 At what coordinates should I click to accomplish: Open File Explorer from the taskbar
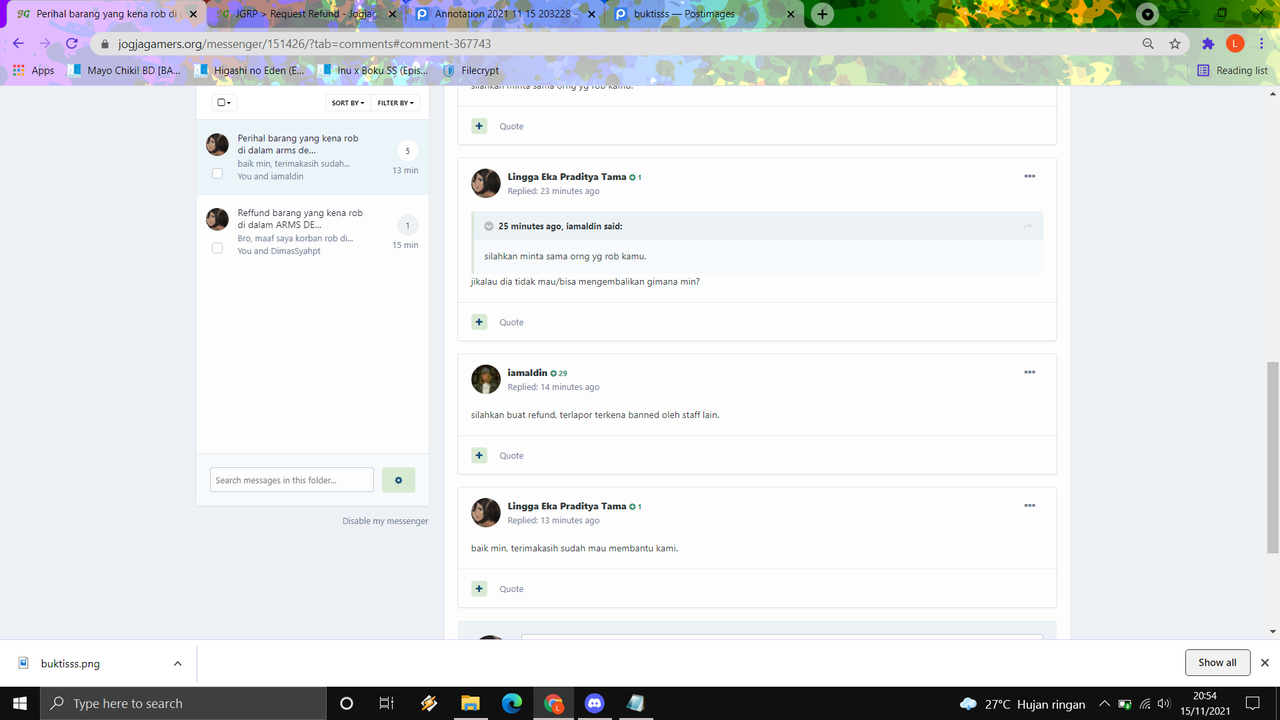470,704
